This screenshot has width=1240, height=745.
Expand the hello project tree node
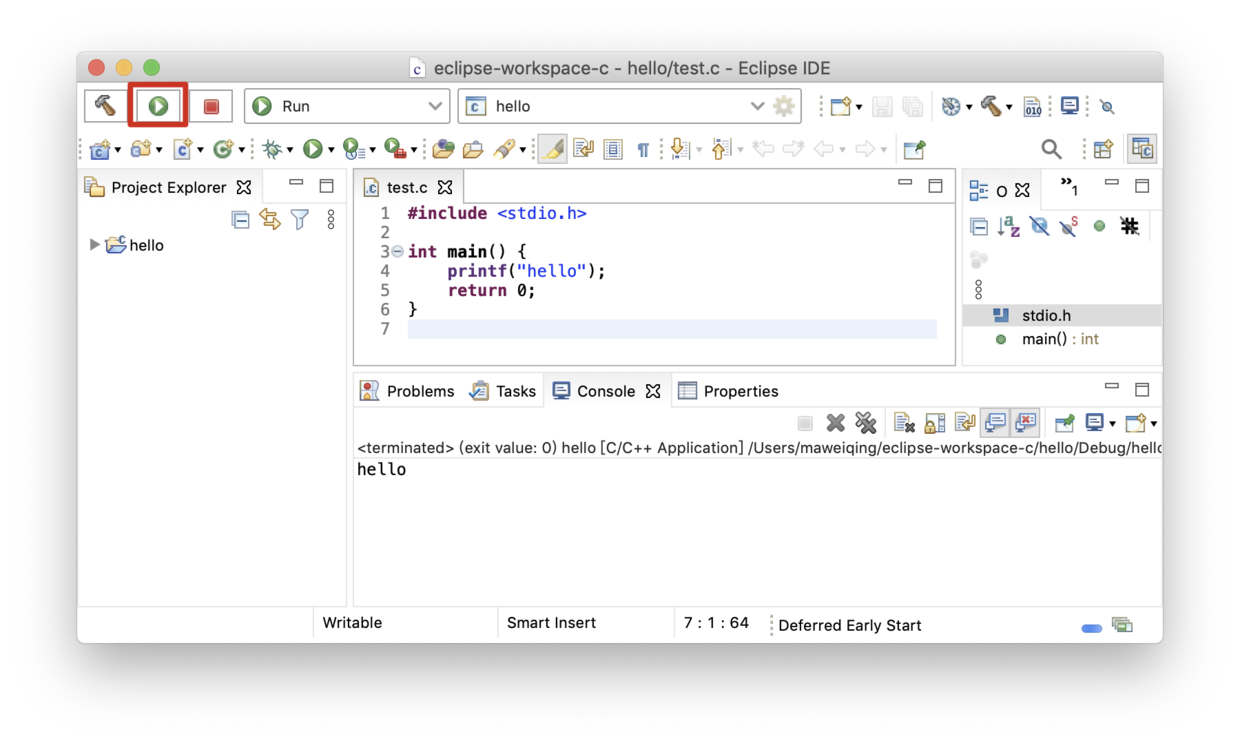point(94,245)
